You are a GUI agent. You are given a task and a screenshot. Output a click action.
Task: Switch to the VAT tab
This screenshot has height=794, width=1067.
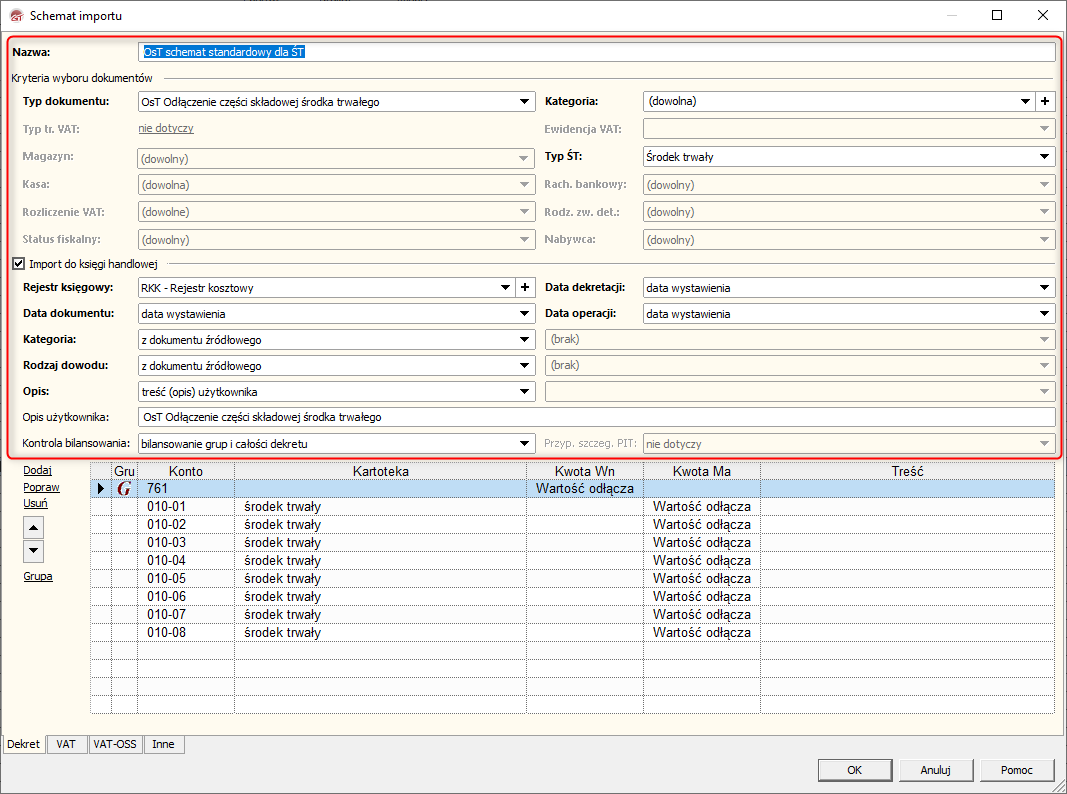66,745
